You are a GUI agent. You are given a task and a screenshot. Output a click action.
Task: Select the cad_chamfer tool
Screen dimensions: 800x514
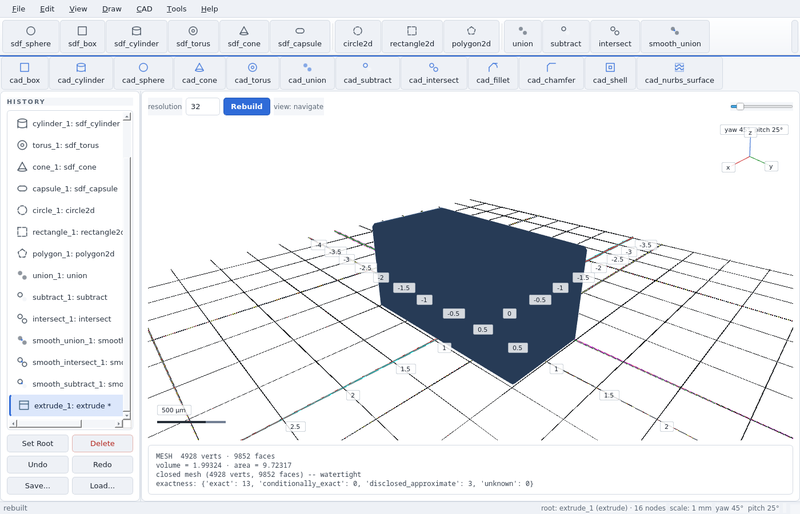point(551,74)
